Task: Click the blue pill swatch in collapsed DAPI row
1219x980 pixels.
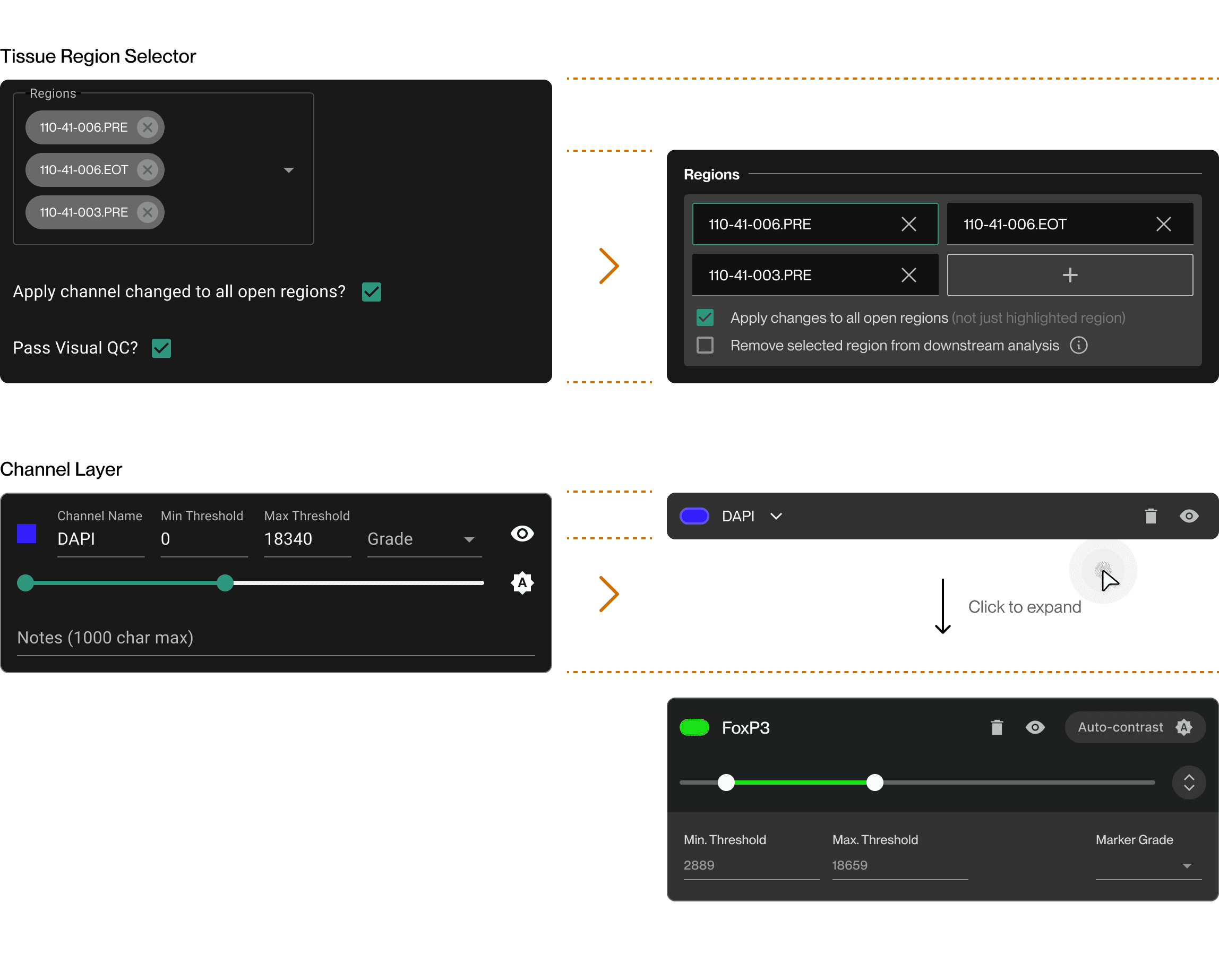Action: (x=694, y=515)
